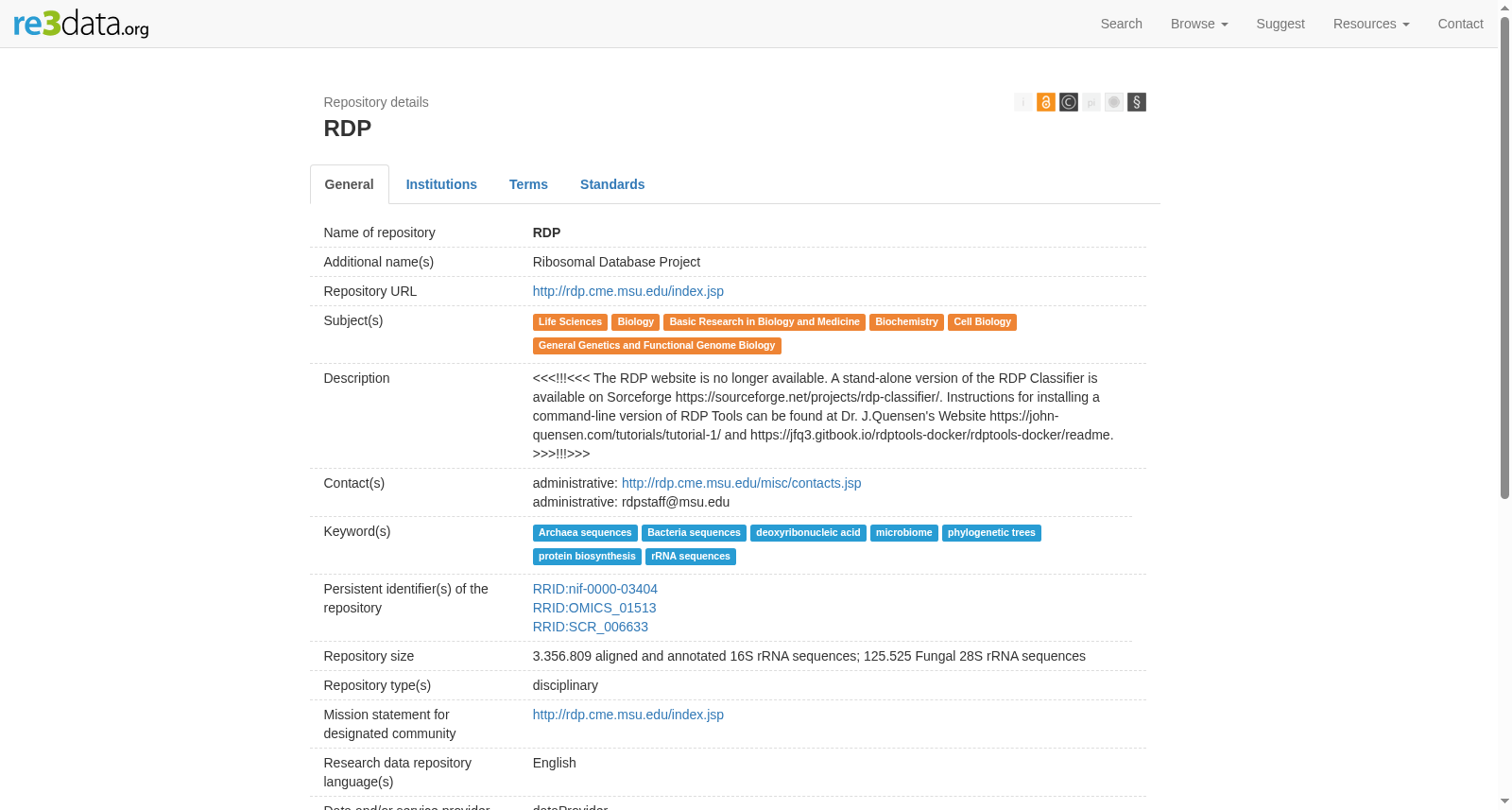This screenshot has width=1512, height=810.
Task: Click the re3data.org logo
Action: [x=81, y=24]
